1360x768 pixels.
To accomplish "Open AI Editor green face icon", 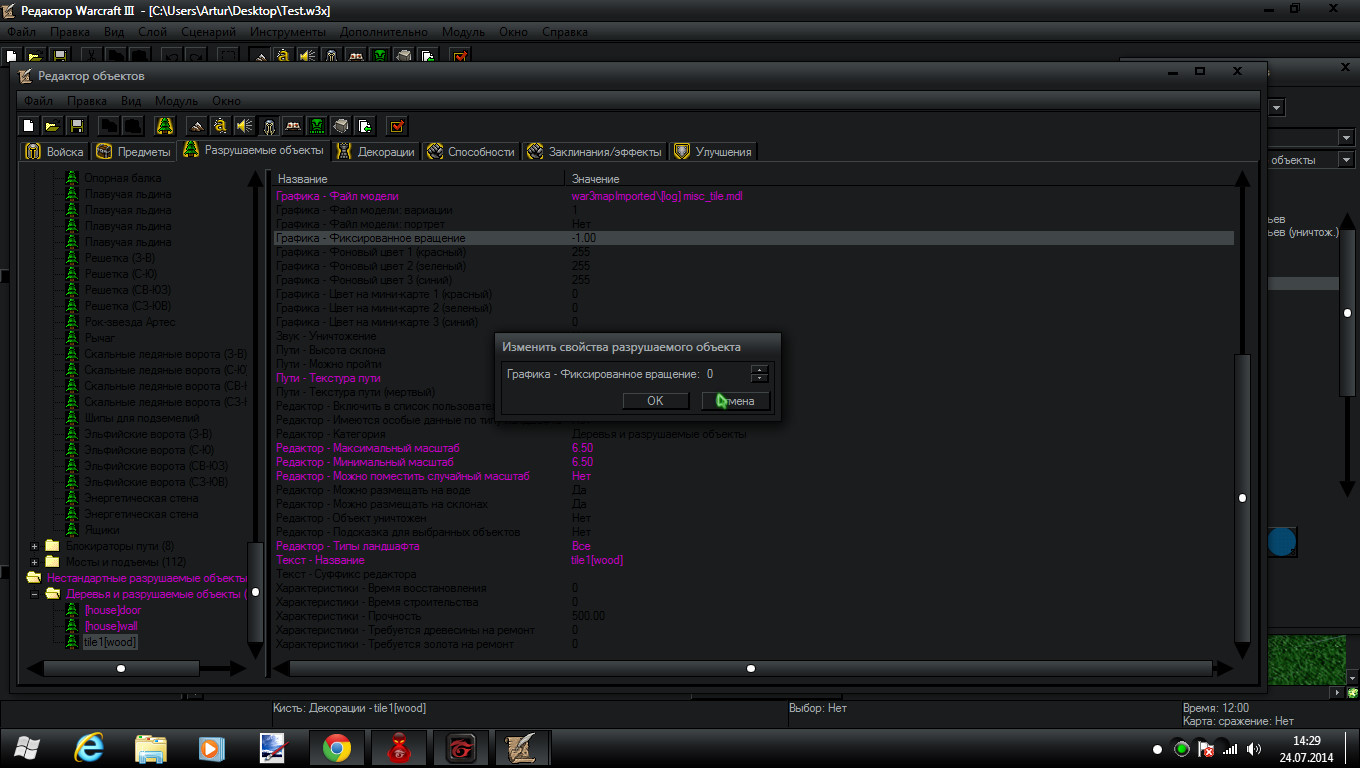I will 316,126.
